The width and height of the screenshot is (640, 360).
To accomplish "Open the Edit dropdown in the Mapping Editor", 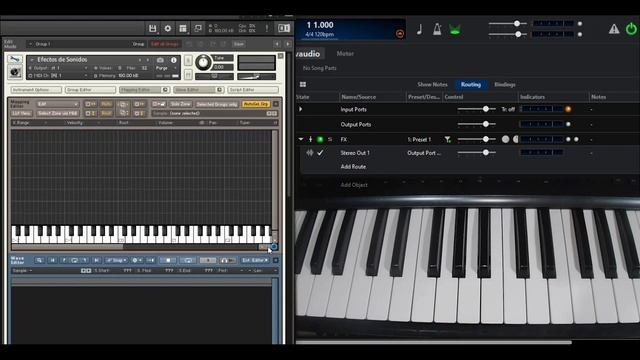I will pyautogui.click(x=57, y=104).
